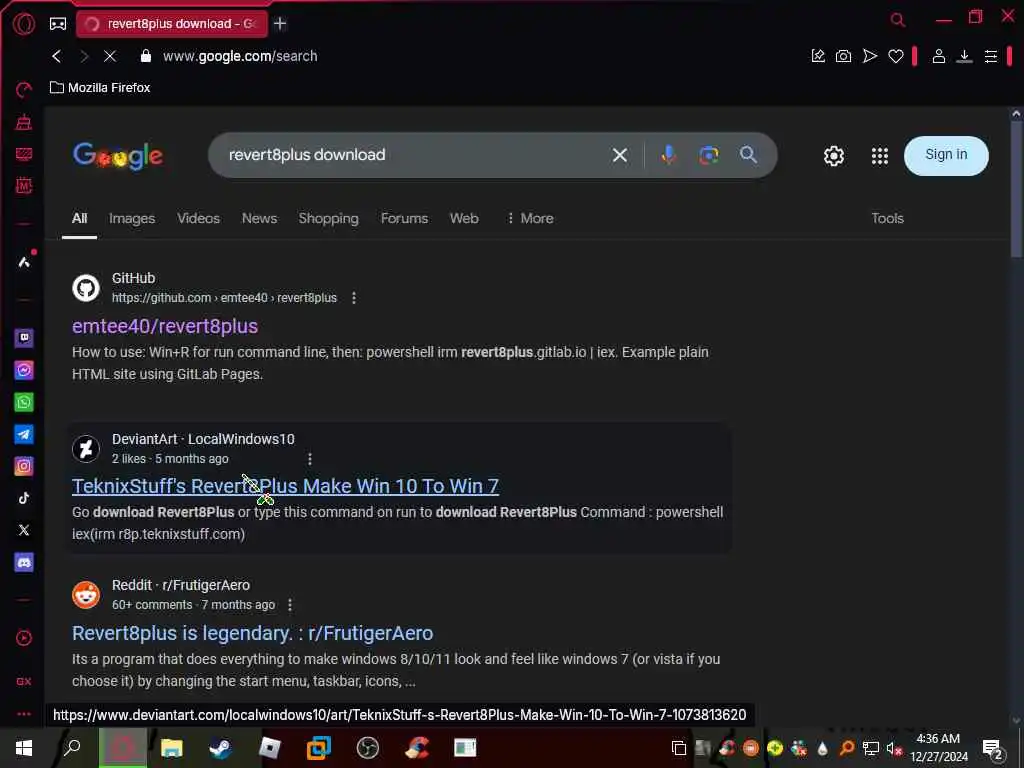Open the sidebar media player icon

24,638
